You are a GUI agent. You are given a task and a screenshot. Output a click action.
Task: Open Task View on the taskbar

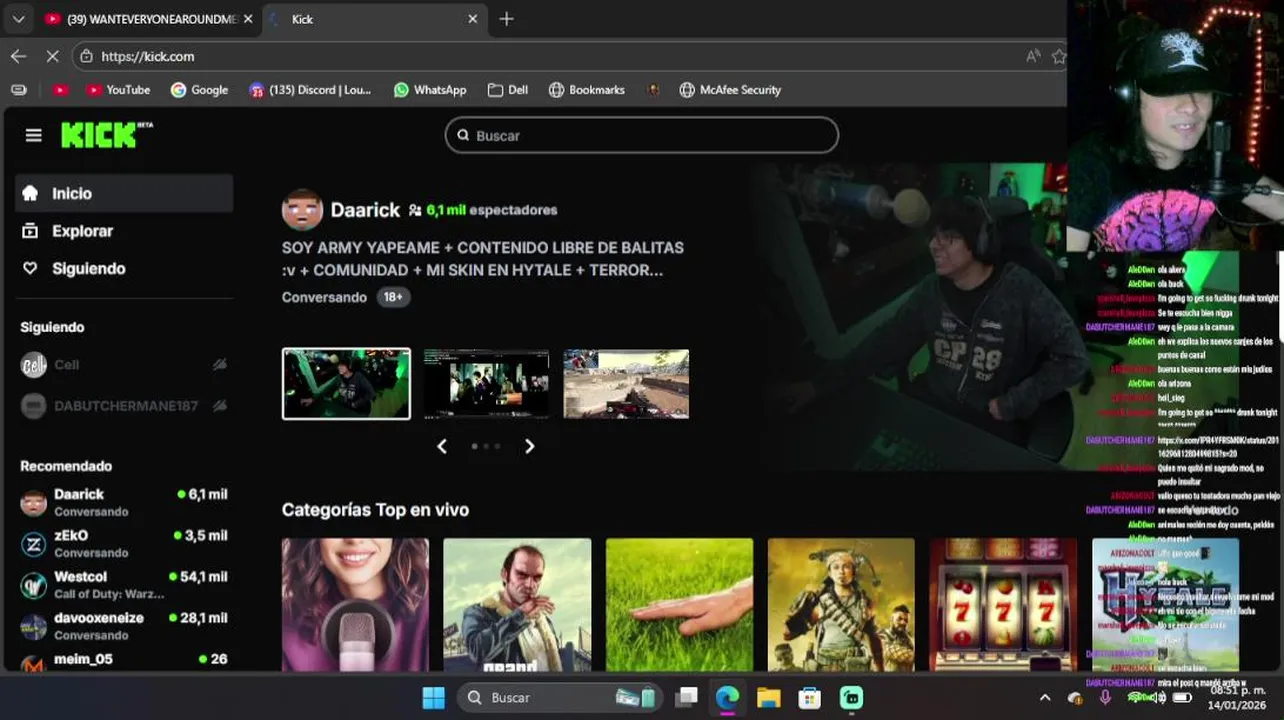tap(686, 697)
